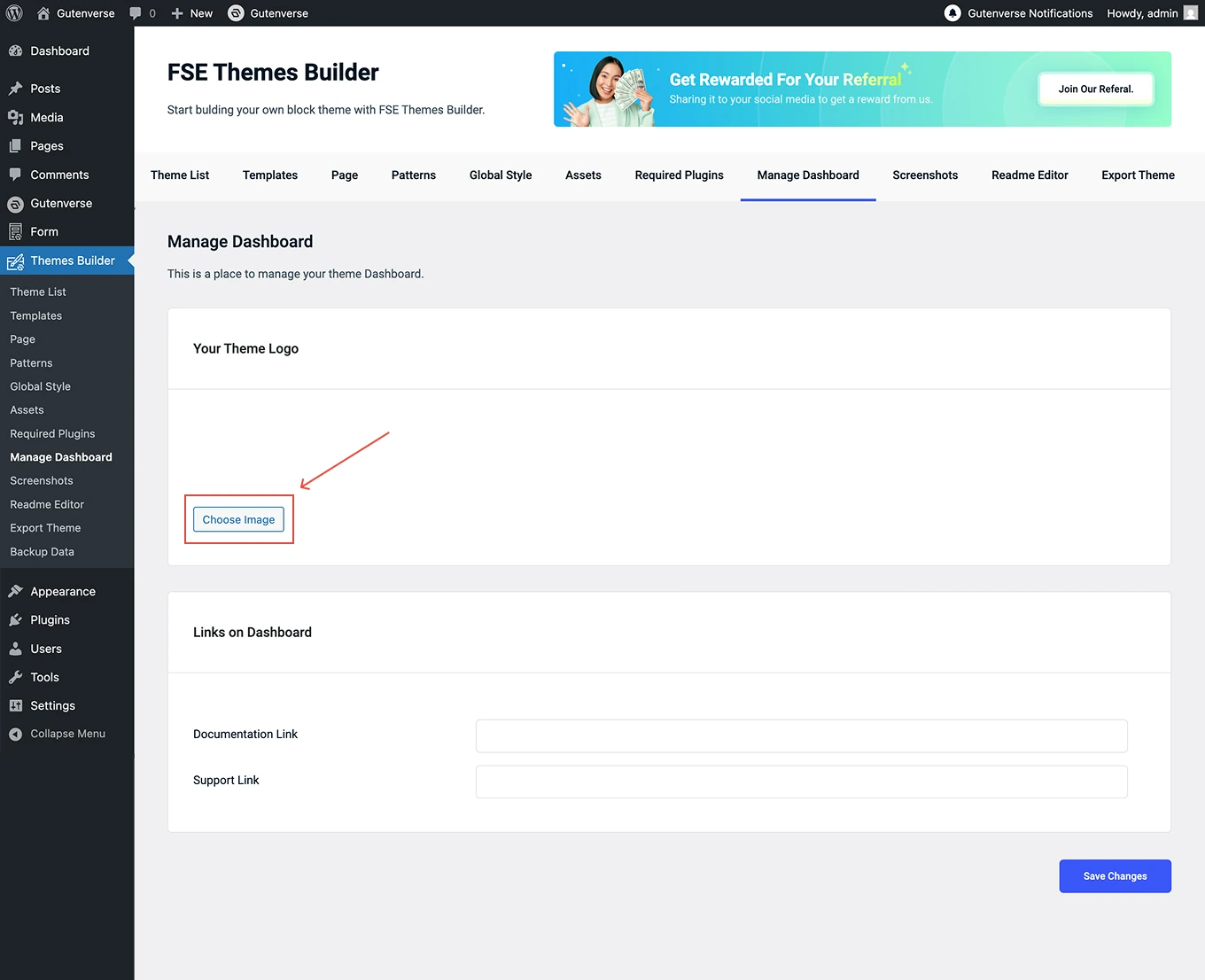Open the New content dropdown in admin bar
Image resolution: width=1205 pixels, height=980 pixels.
point(192,13)
